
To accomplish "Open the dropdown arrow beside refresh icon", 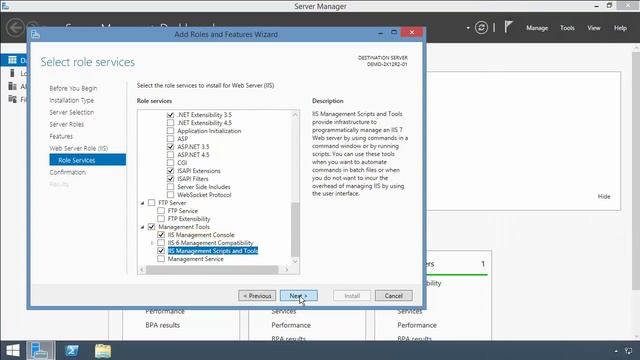I will (x=468, y=28).
